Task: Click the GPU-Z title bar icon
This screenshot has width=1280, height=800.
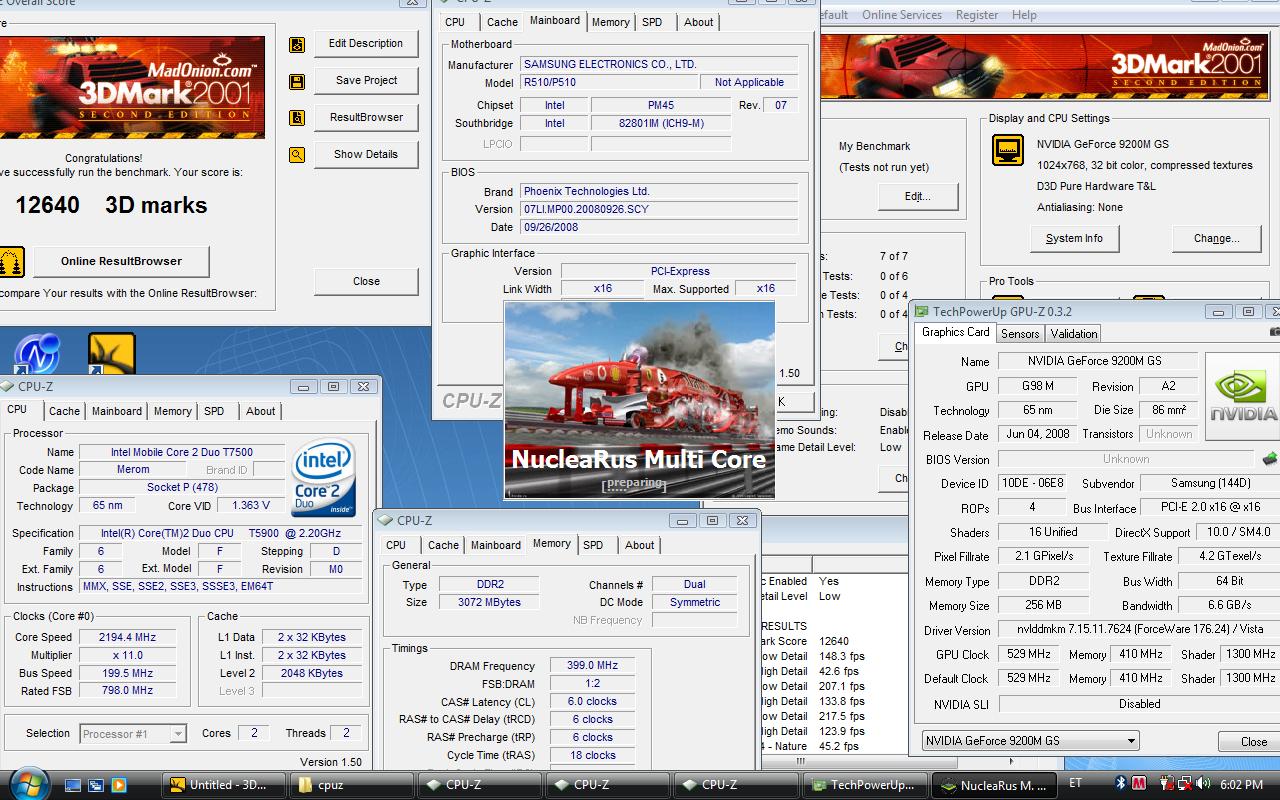Action: [920, 312]
